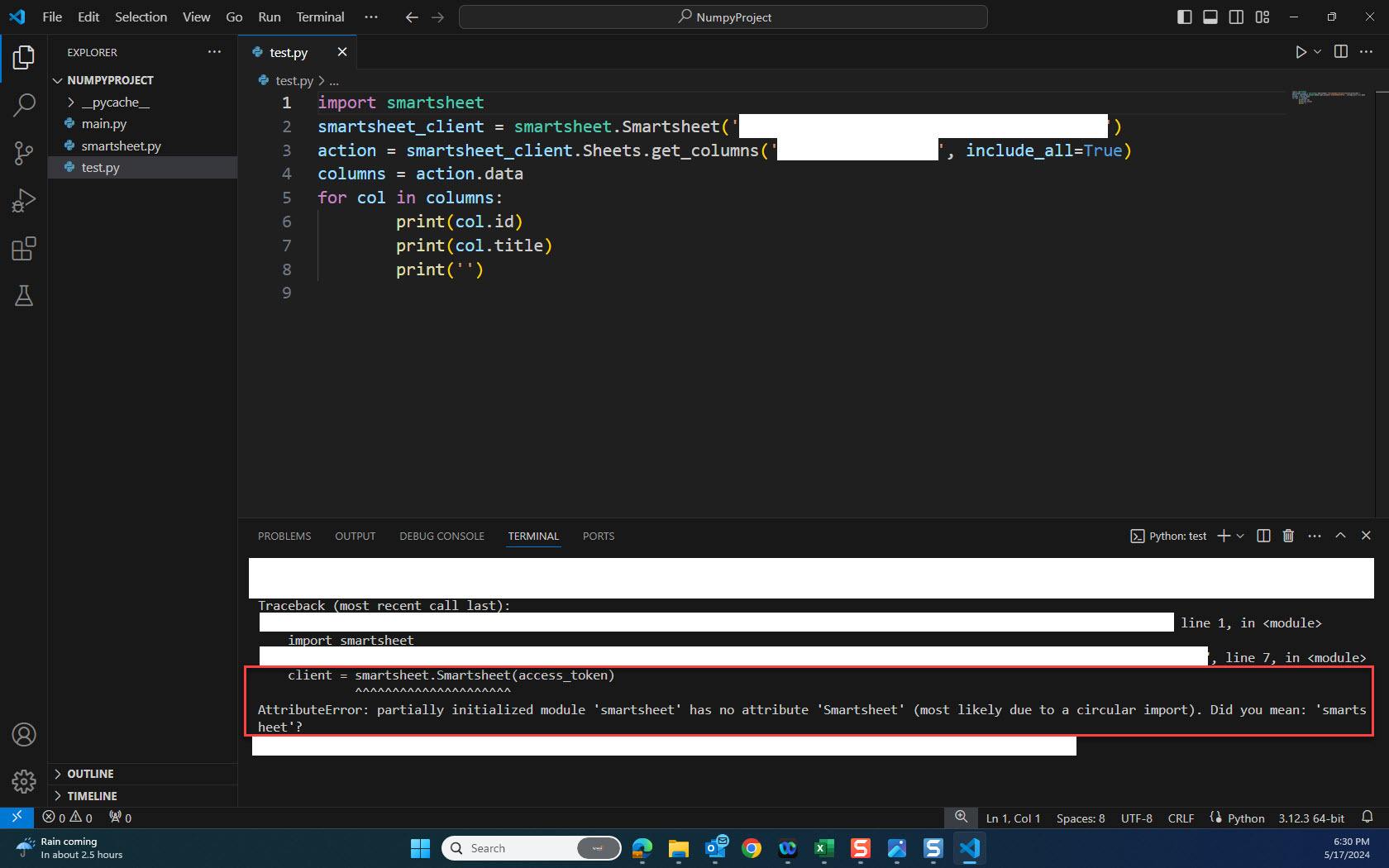1389x868 pixels.
Task: Open editor More Actions ellipsis
Action: pyautogui.click(x=1366, y=52)
